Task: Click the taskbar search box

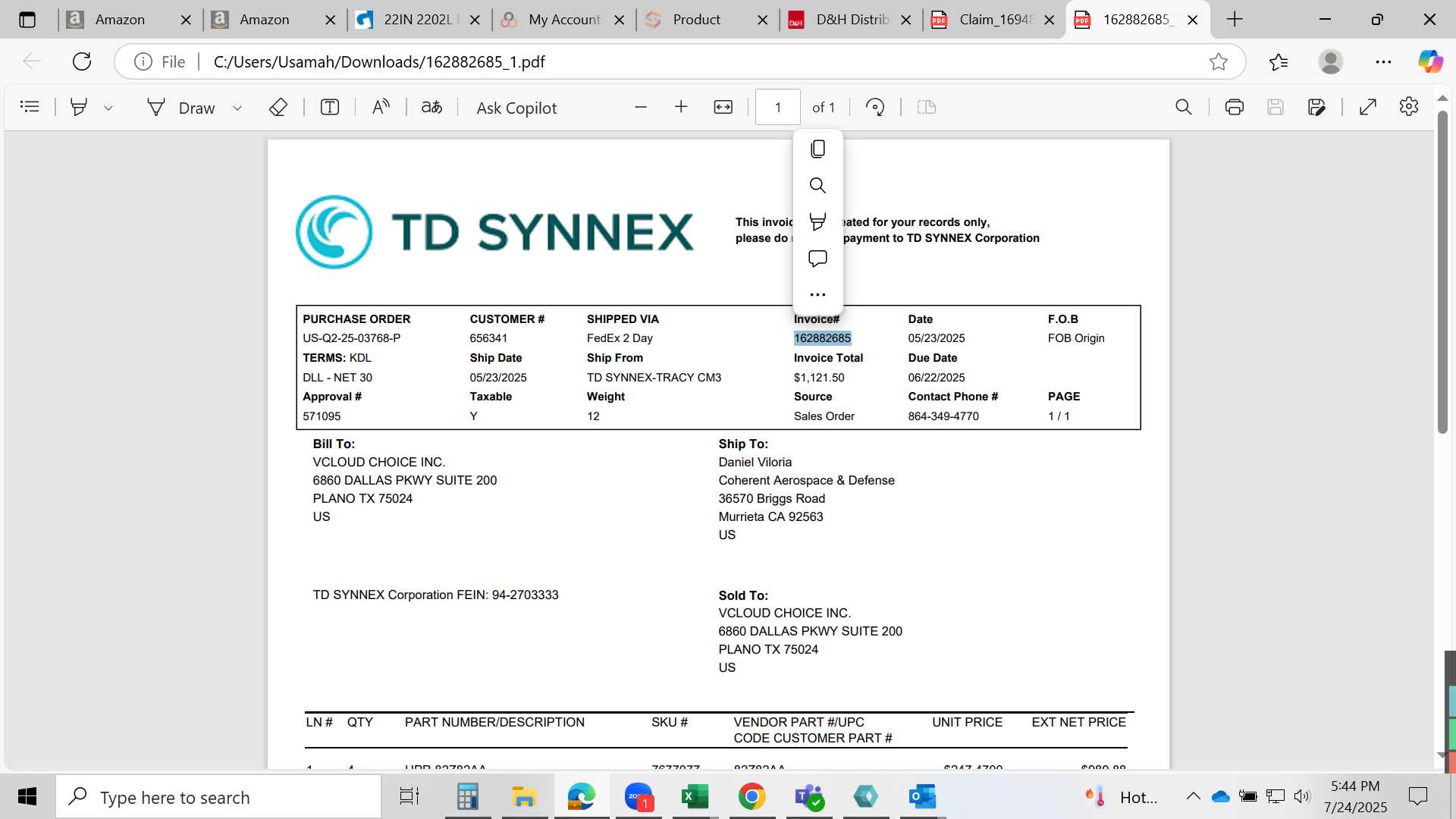Action: point(218,797)
